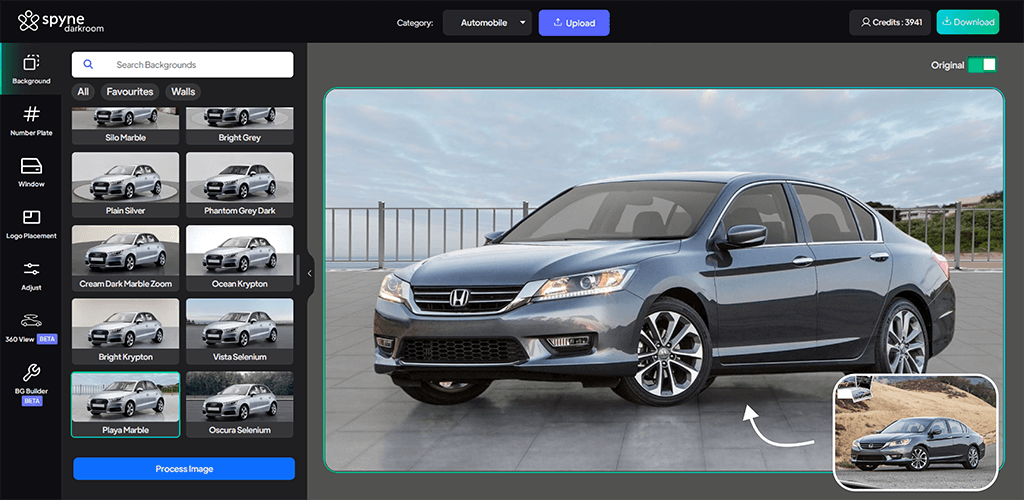Toggle the Original view switch

[x=982, y=65]
